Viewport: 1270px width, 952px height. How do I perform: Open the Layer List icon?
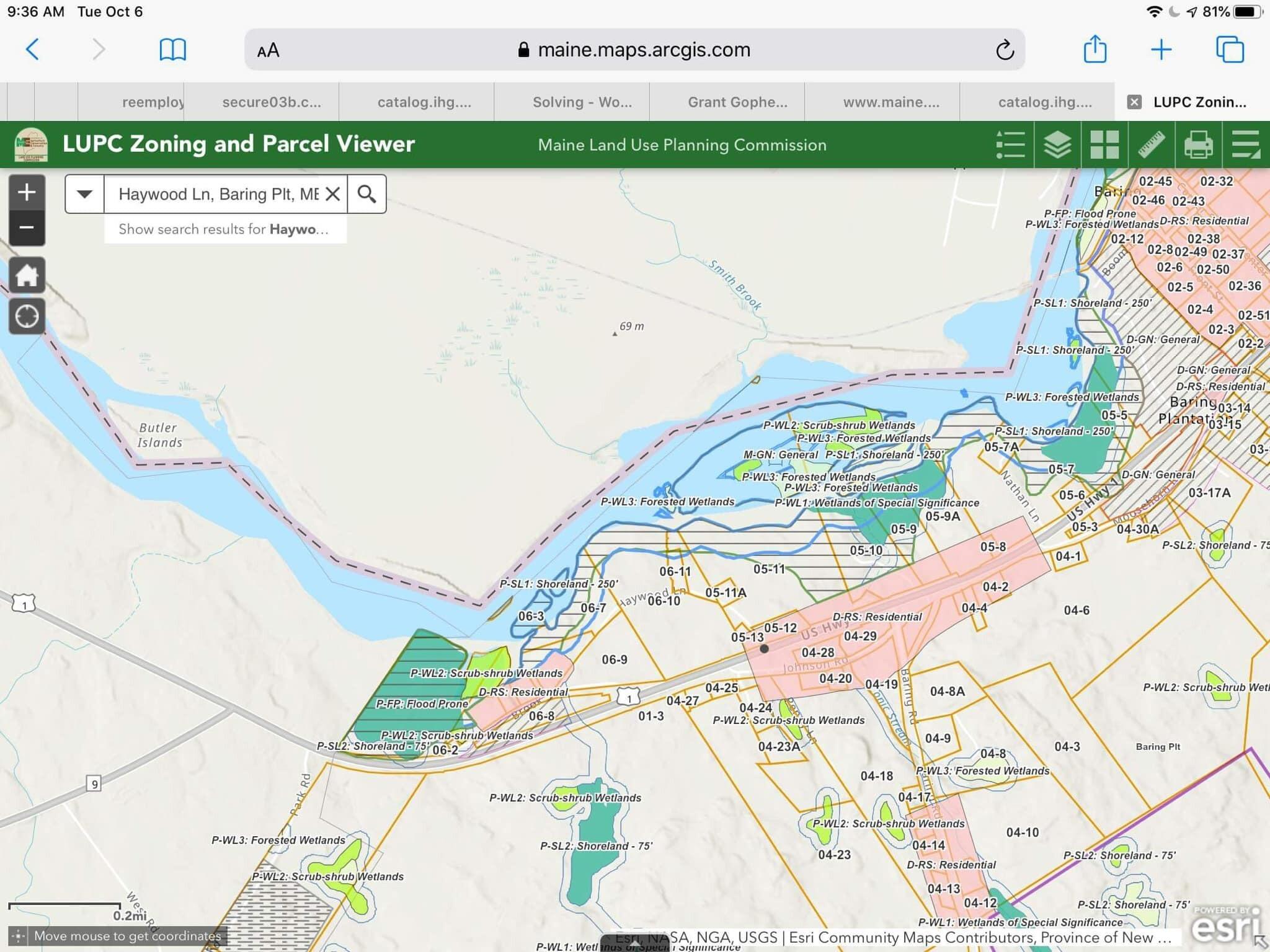click(1057, 144)
